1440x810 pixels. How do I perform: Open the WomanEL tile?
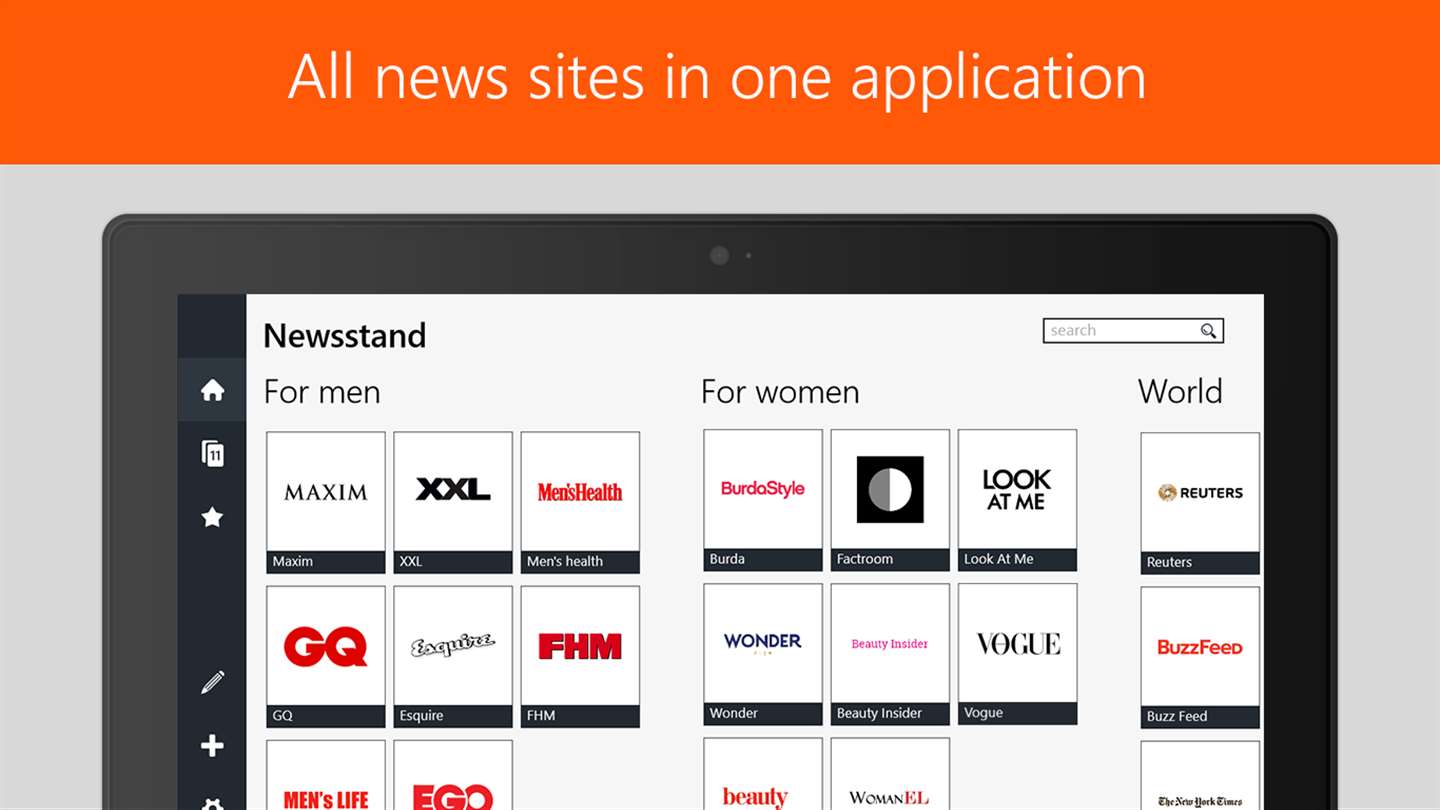click(x=890, y=774)
